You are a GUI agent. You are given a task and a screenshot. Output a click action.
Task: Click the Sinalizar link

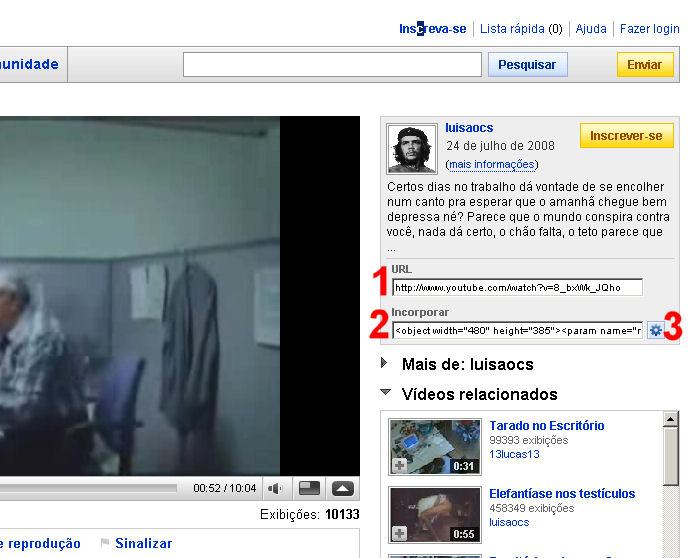[x=143, y=543]
